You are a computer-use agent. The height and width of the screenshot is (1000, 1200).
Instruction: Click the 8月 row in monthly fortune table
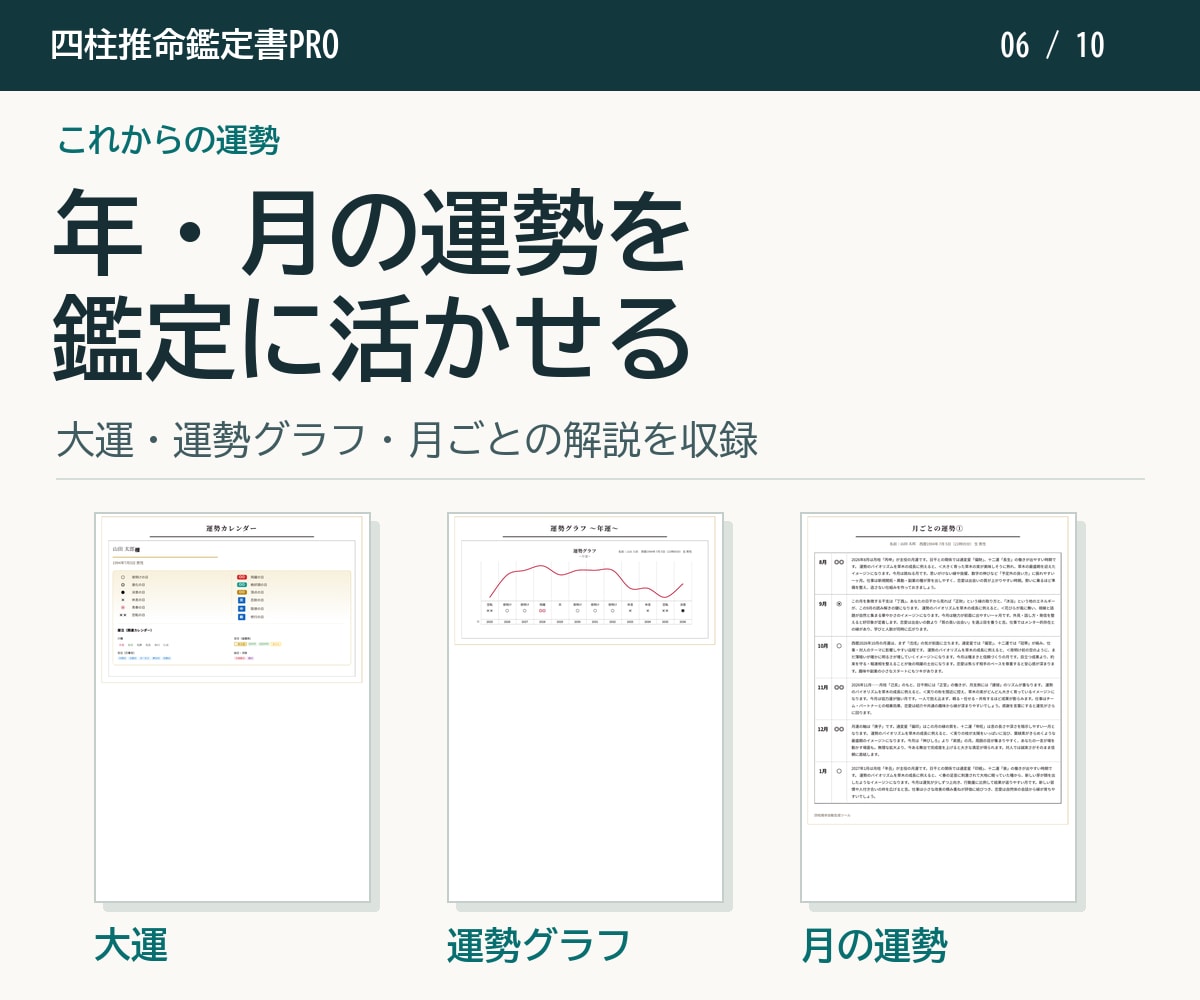click(938, 572)
